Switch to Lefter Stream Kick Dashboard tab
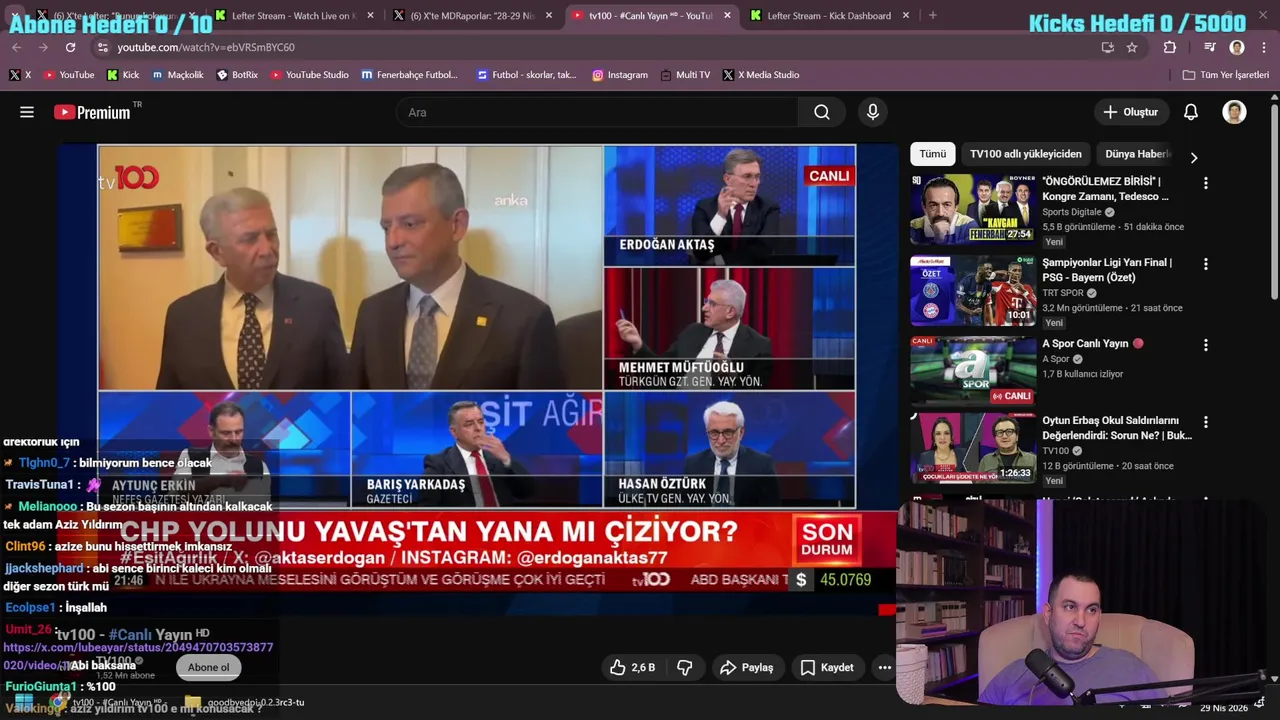This screenshot has height=720, width=1280. point(828,15)
